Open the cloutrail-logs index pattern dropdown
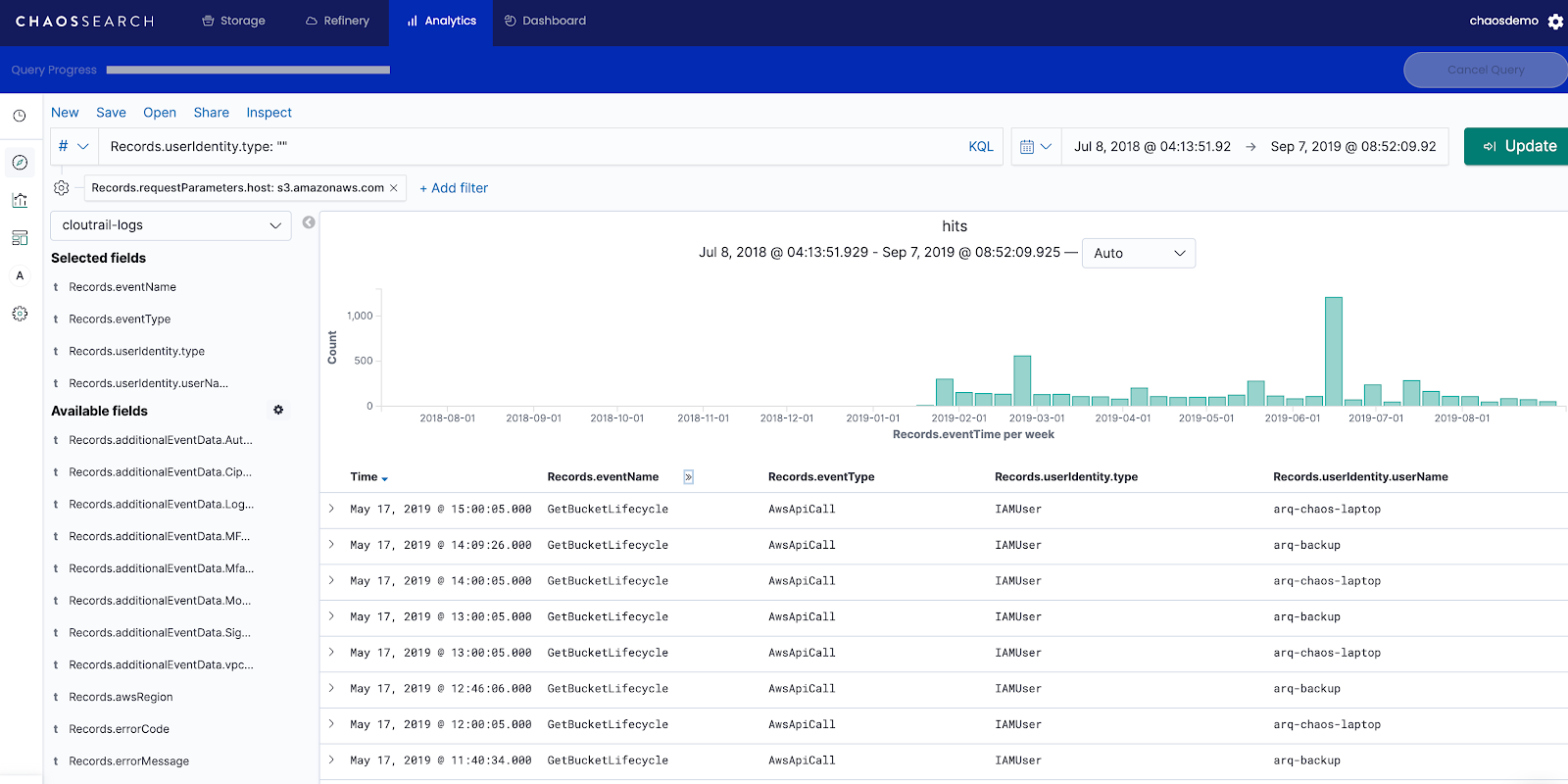 [171, 225]
